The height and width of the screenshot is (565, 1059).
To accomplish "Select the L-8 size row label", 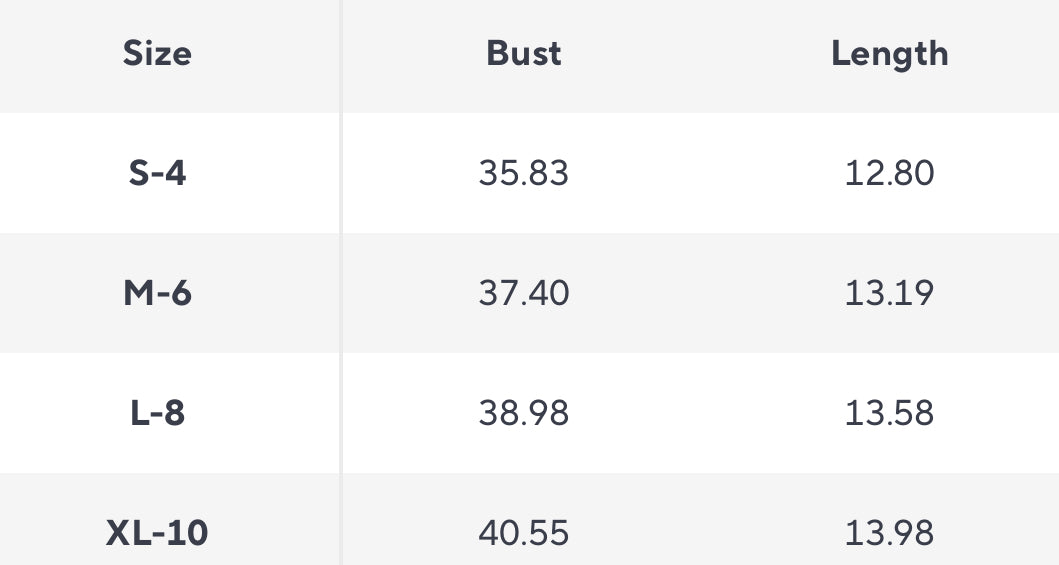I will pos(157,413).
